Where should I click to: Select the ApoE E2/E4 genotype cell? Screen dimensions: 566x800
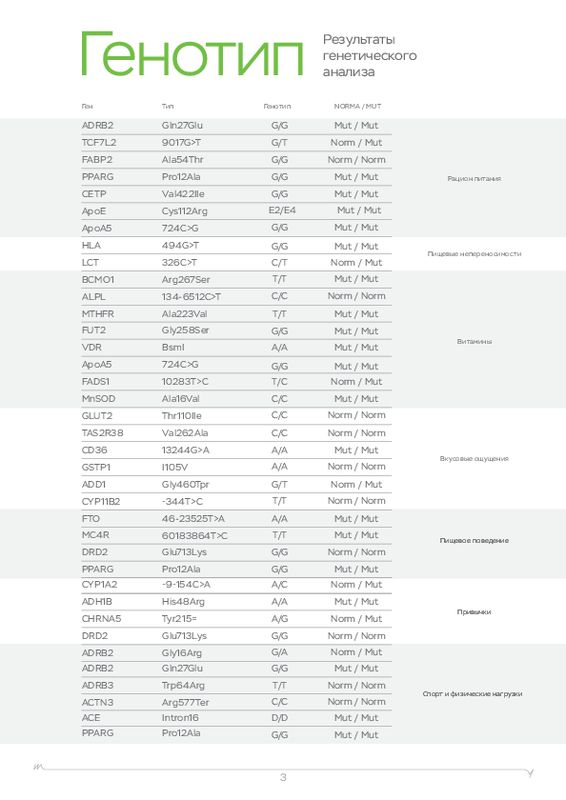(282, 210)
